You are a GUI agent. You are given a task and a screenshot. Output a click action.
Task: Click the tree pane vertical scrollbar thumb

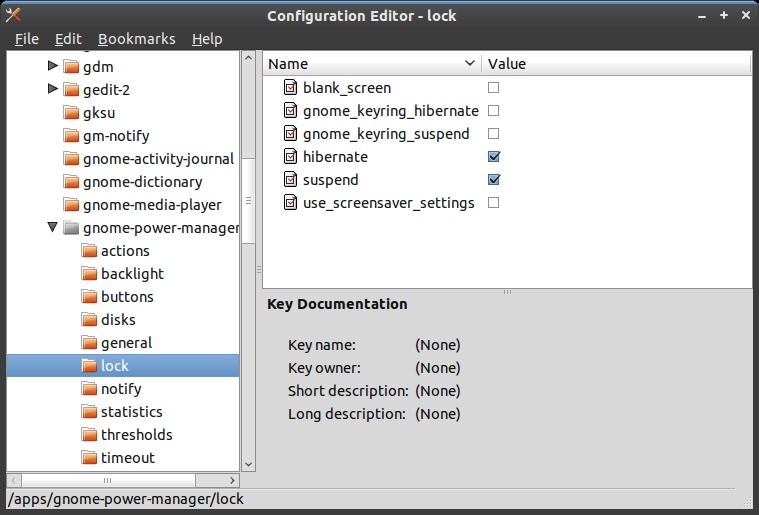click(x=248, y=200)
